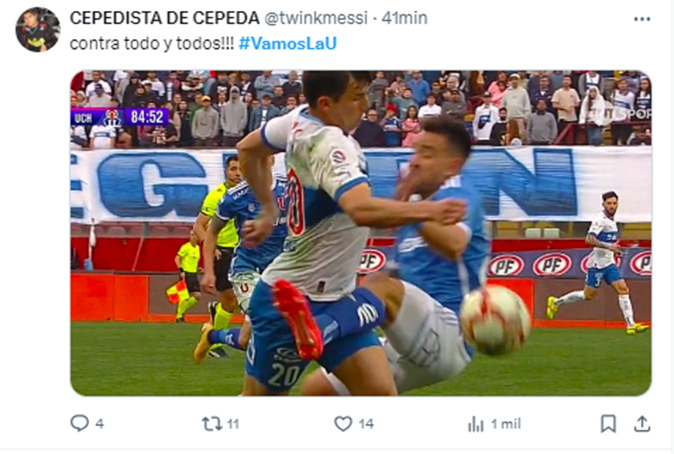
Task: Open the reply speech bubble icon
Action: (x=80, y=423)
